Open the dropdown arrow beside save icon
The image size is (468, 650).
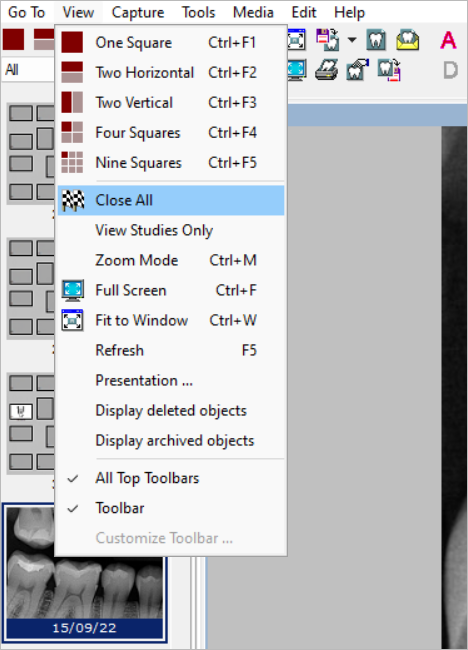click(x=352, y=40)
